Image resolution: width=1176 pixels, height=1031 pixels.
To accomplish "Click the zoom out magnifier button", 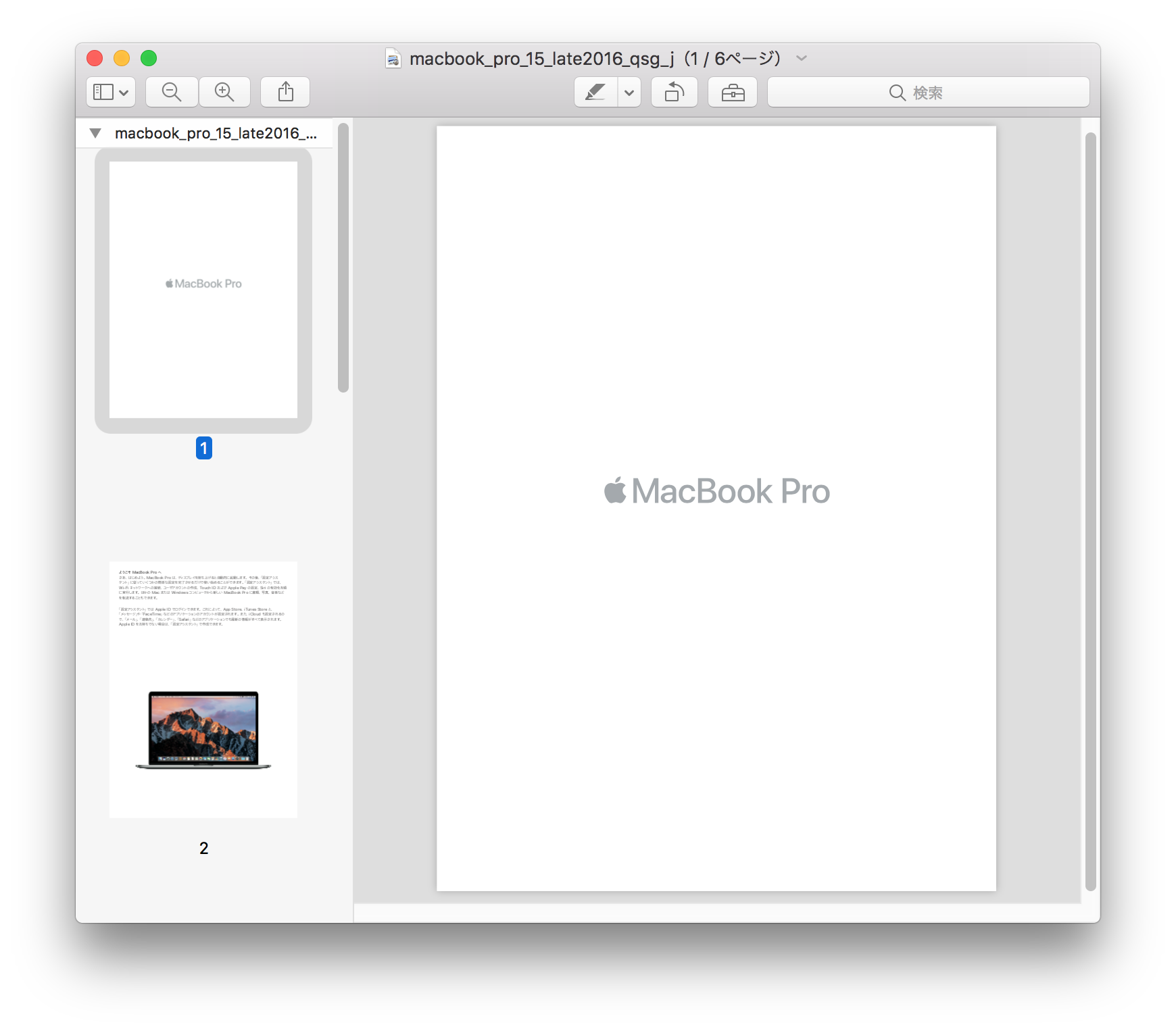I will point(172,92).
